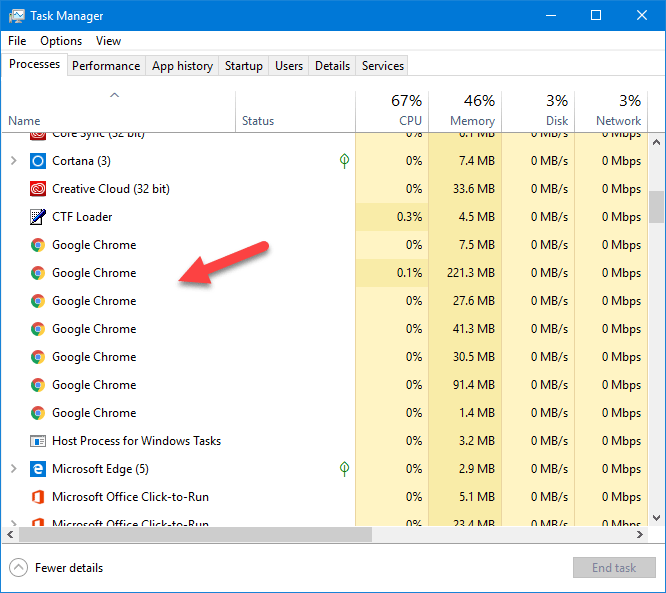Collapse view using Fewer details arrow

click(x=18, y=568)
